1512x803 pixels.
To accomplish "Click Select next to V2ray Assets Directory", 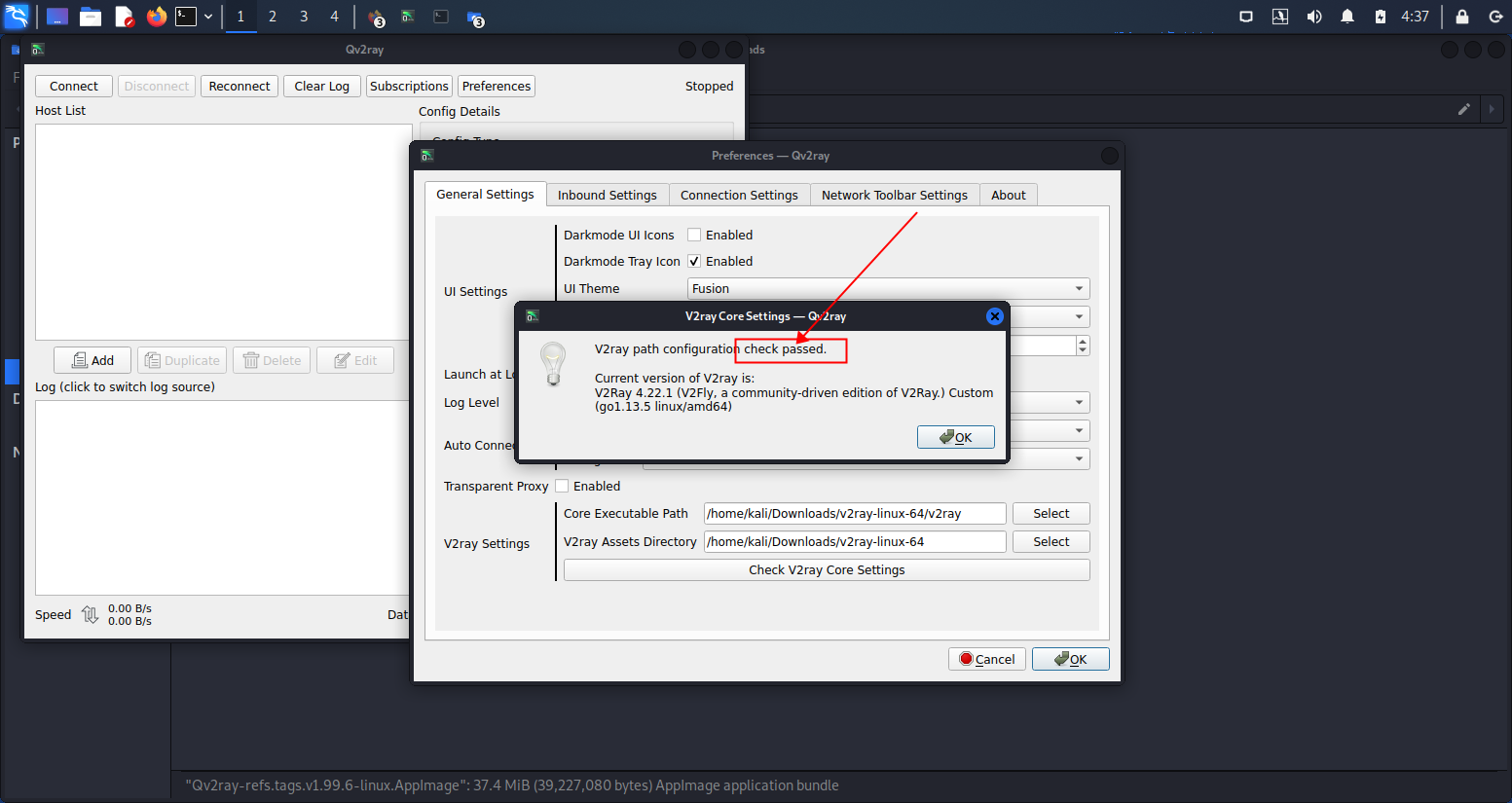I will pyautogui.click(x=1051, y=542).
